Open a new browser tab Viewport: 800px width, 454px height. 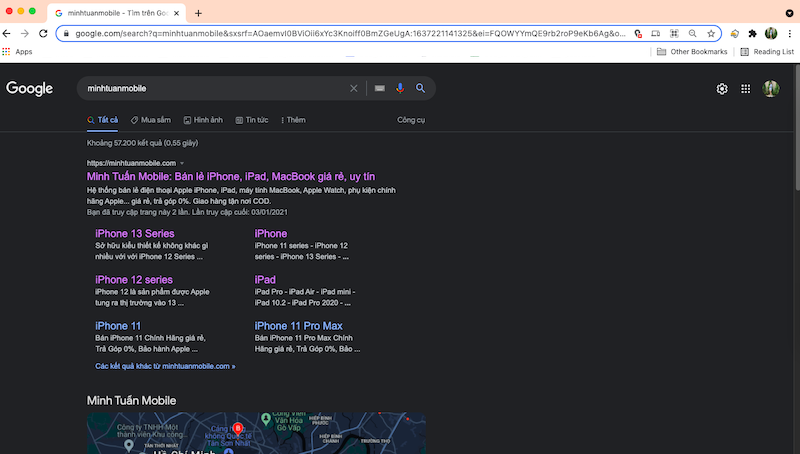198,13
